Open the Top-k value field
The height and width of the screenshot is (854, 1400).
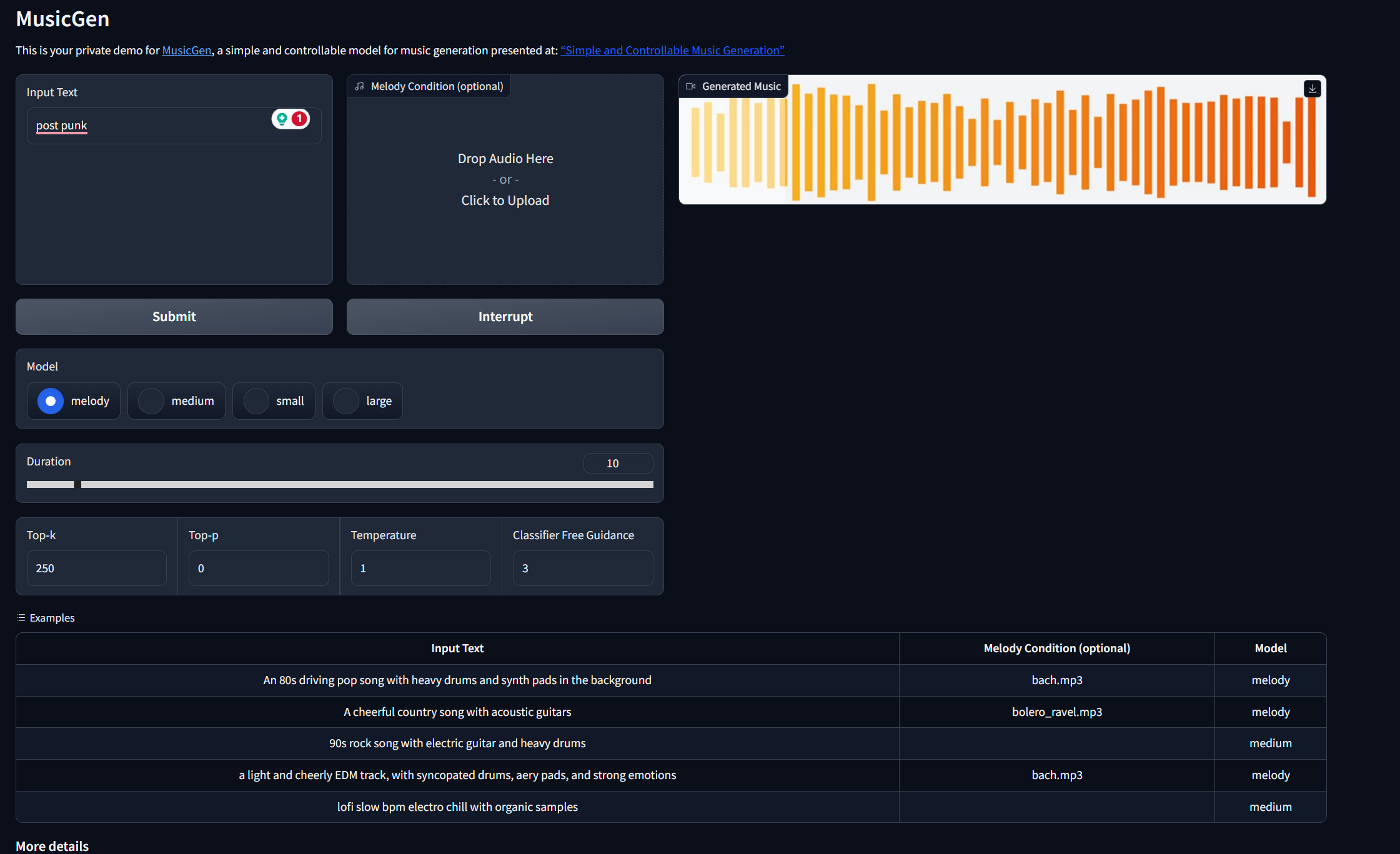pos(96,568)
